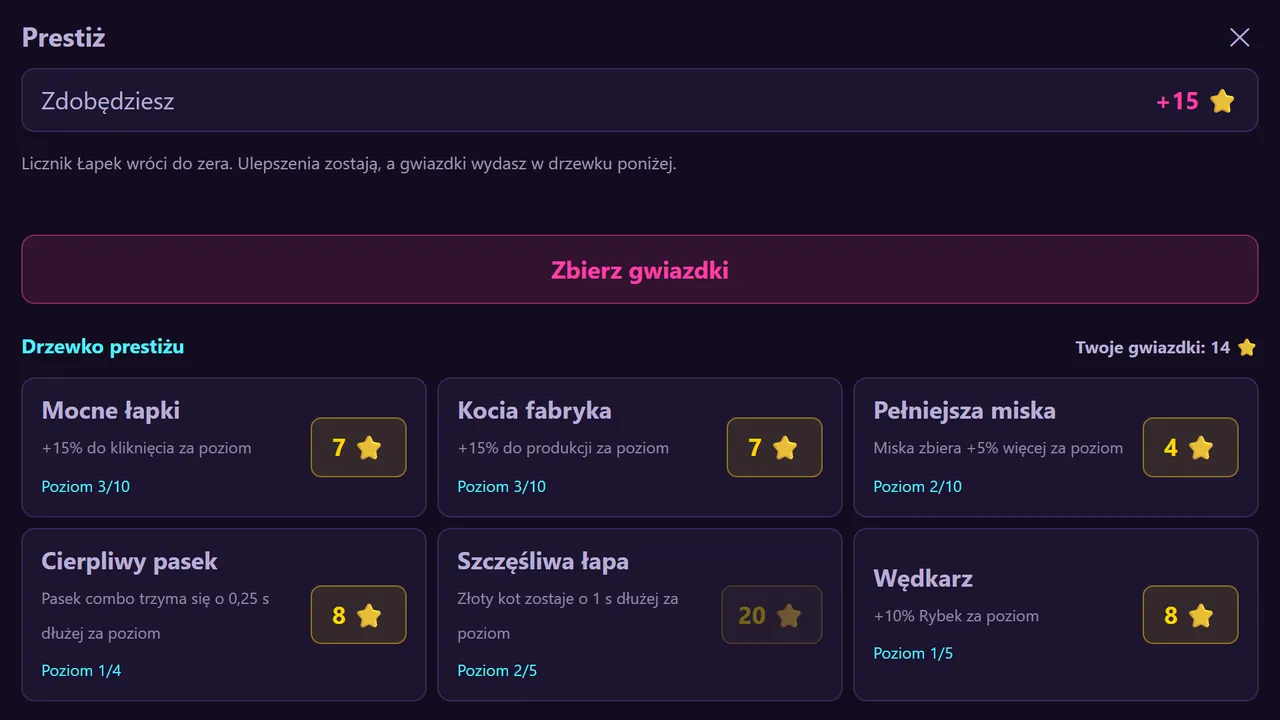The width and height of the screenshot is (1280, 720).
Task: Buy Wędkarz upgrade for 8 stars
Action: point(1190,615)
